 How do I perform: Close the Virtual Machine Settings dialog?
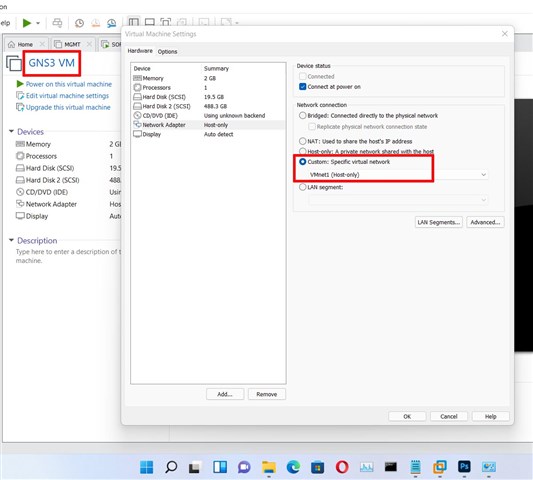tap(504, 34)
